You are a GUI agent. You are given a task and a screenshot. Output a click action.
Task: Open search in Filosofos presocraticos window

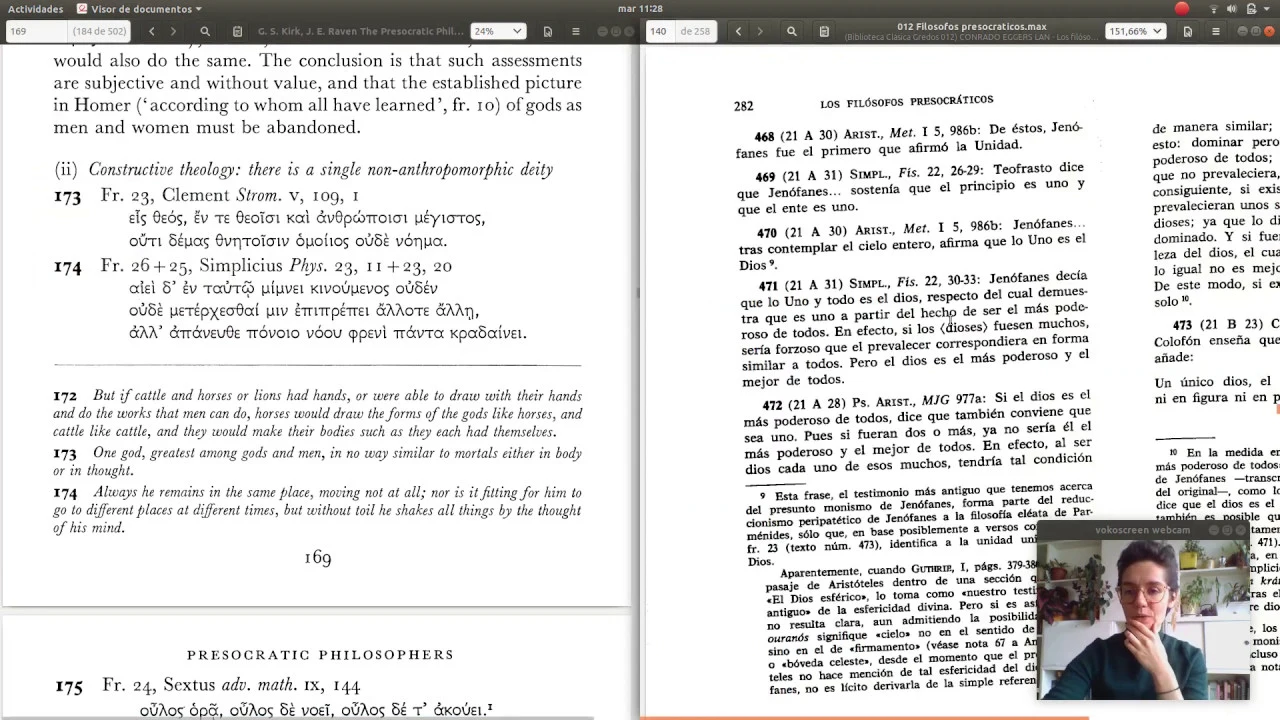(791, 31)
